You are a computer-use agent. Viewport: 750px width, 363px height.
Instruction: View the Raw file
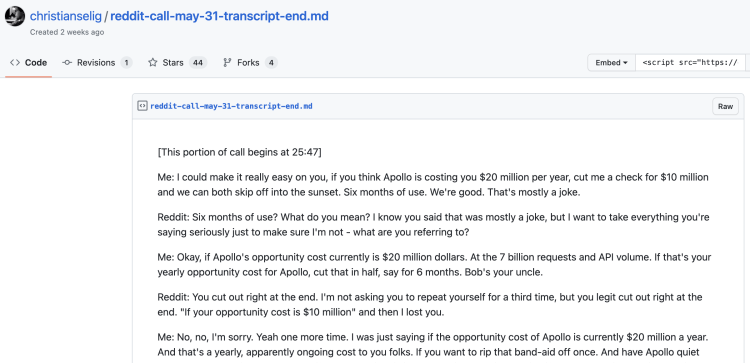point(725,106)
